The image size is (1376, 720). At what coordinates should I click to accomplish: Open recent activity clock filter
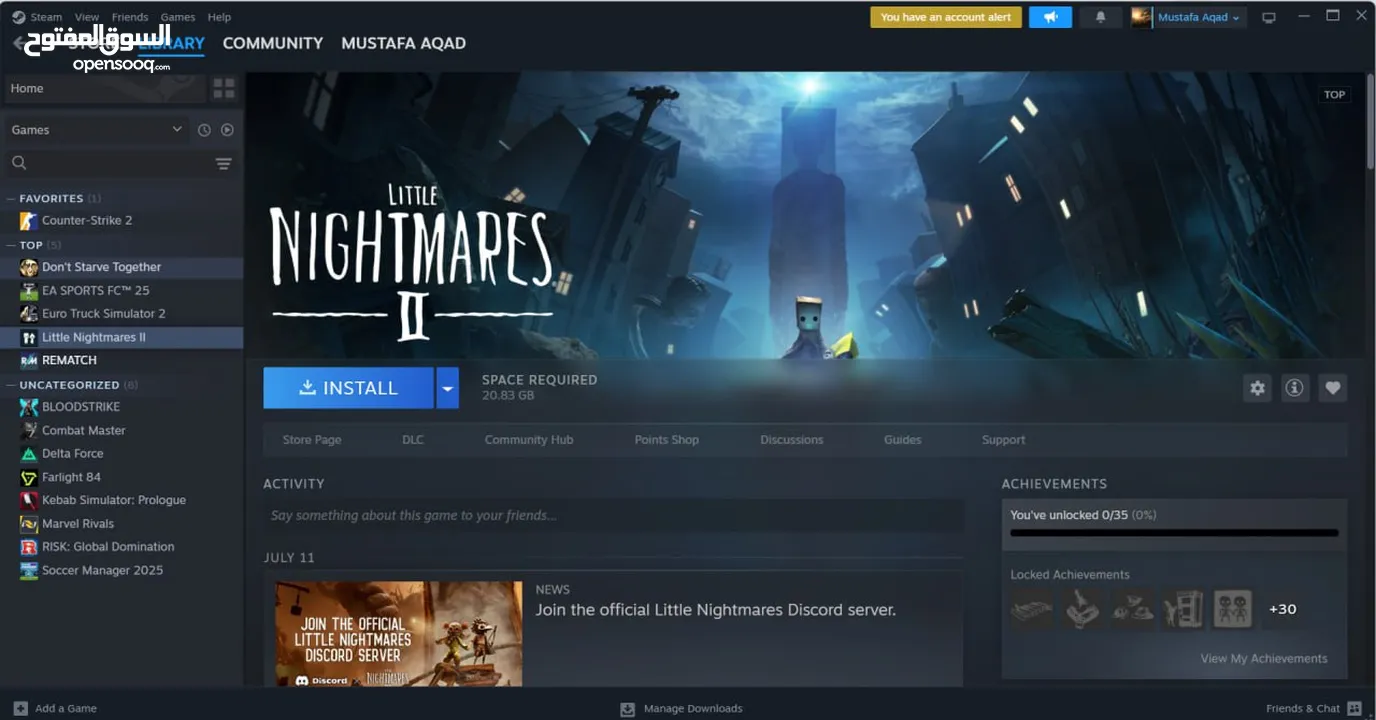204,130
